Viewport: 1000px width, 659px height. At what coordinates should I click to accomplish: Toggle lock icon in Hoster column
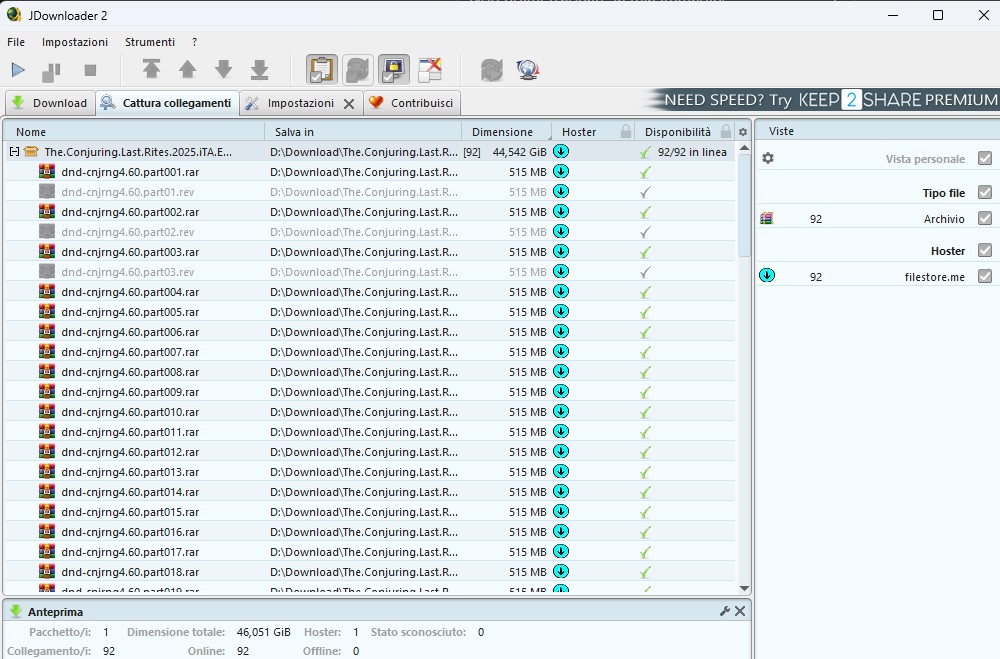coord(626,132)
